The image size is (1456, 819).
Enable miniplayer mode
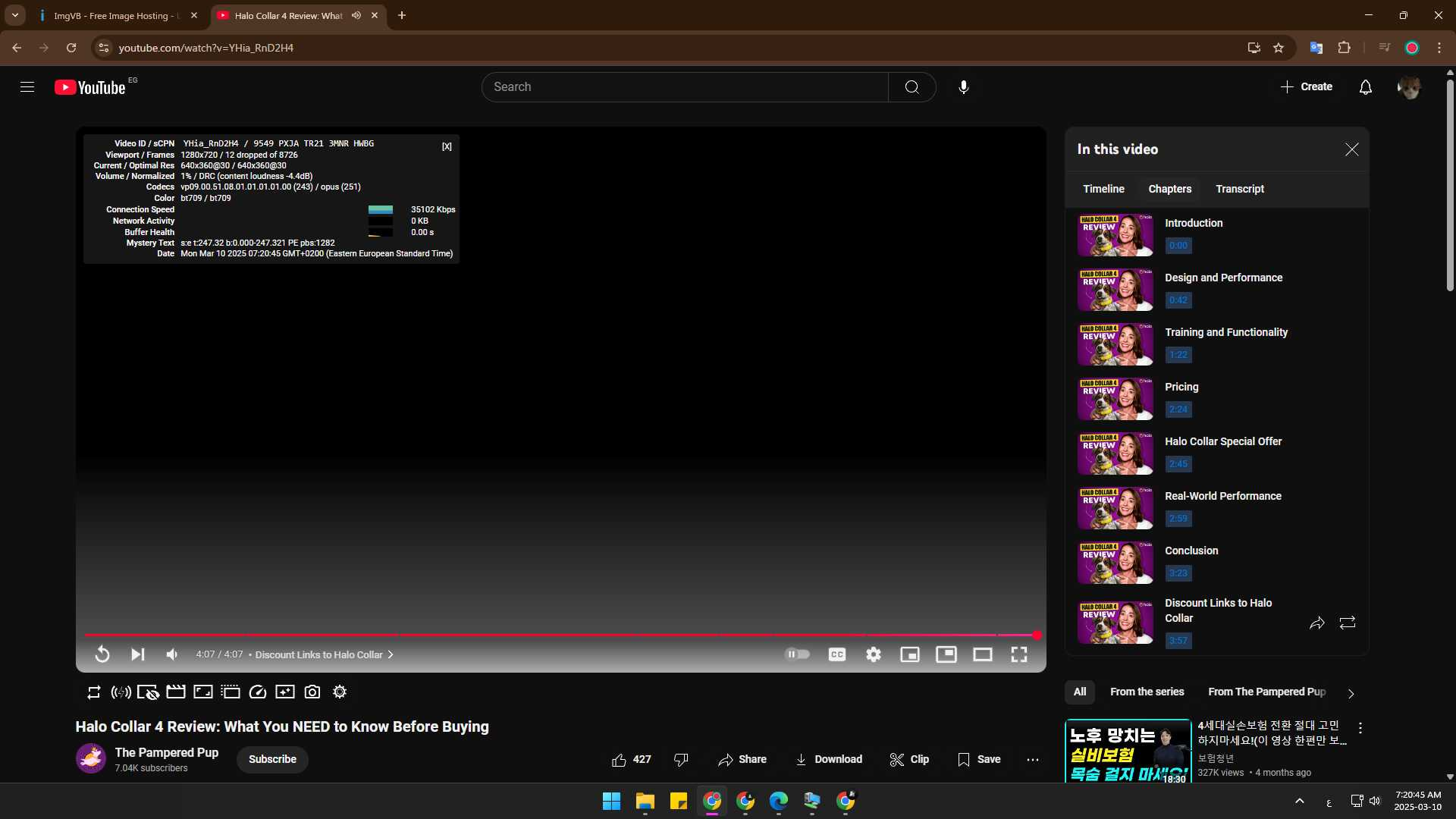[910, 654]
